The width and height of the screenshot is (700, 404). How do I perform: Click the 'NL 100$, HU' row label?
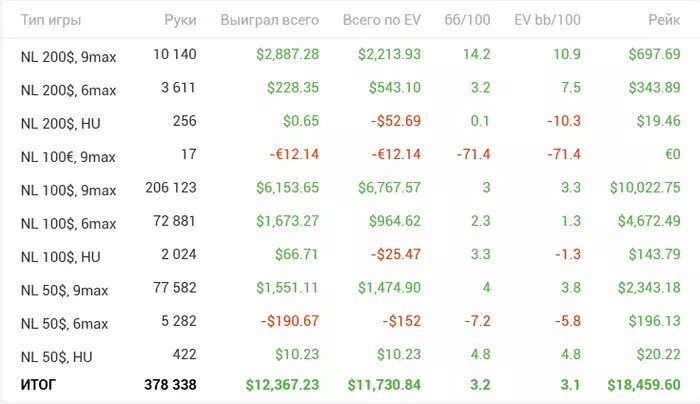60,257
